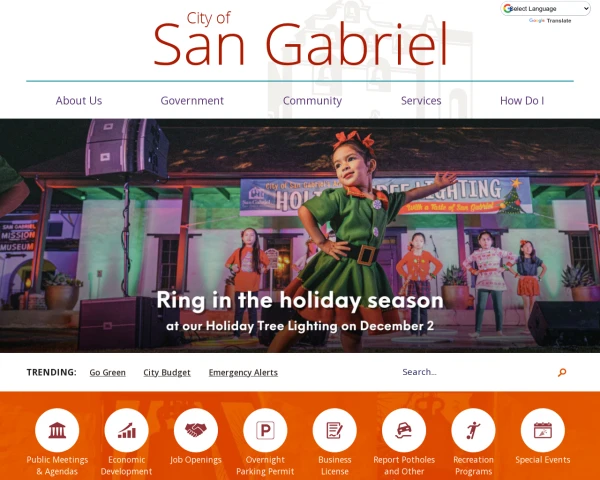Expand the How Do I menu

point(522,101)
